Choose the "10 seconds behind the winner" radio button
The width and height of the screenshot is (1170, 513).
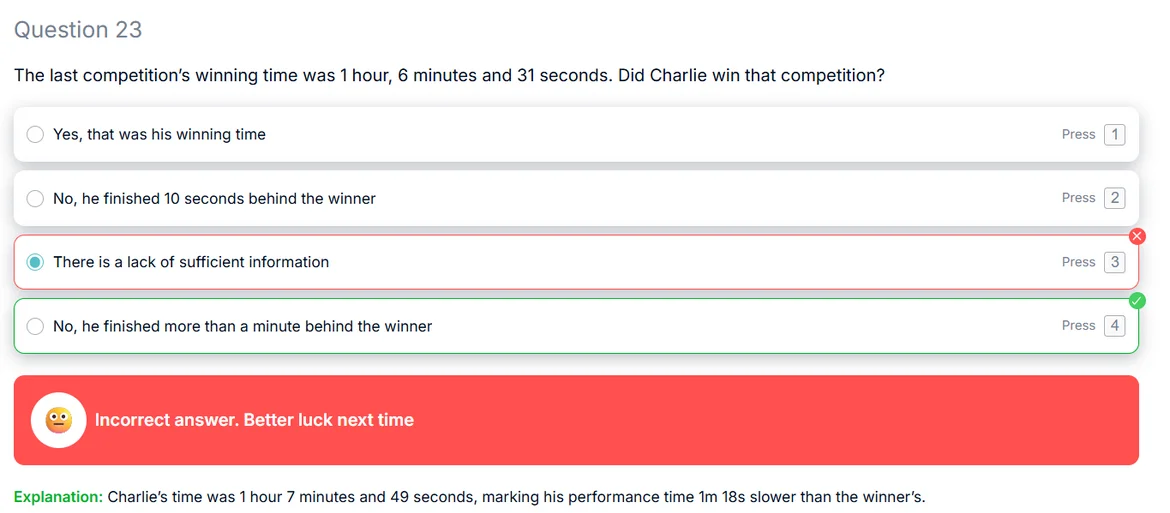(35, 199)
